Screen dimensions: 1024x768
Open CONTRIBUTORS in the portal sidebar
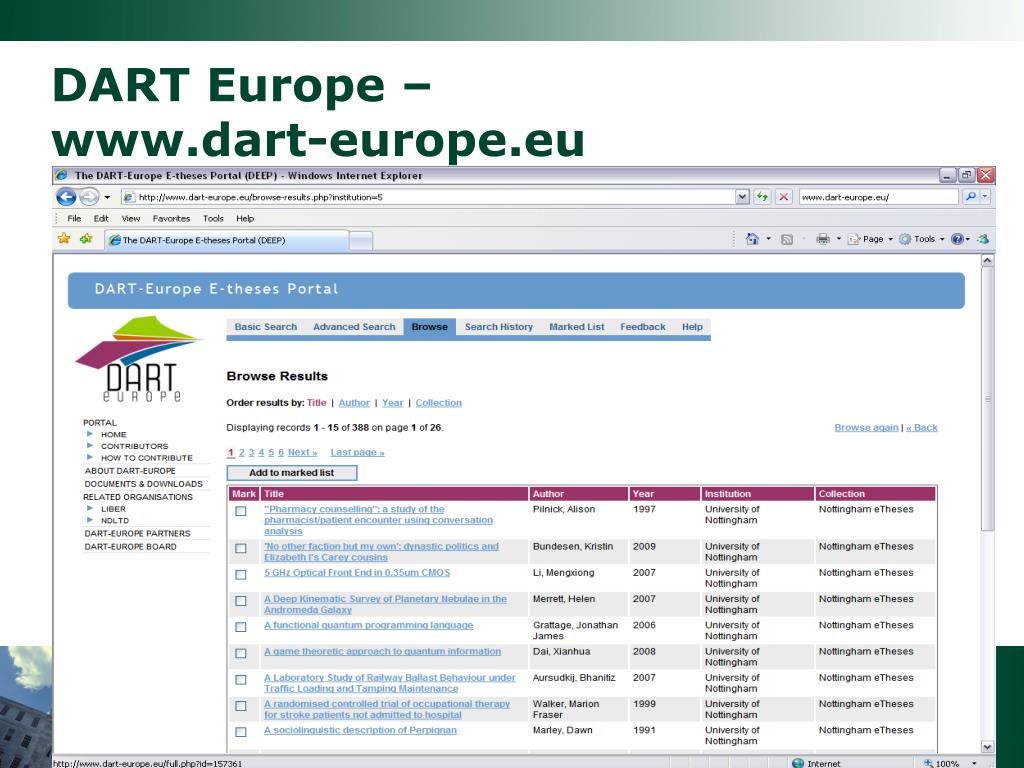pyautogui.click(x=135, y=446)
